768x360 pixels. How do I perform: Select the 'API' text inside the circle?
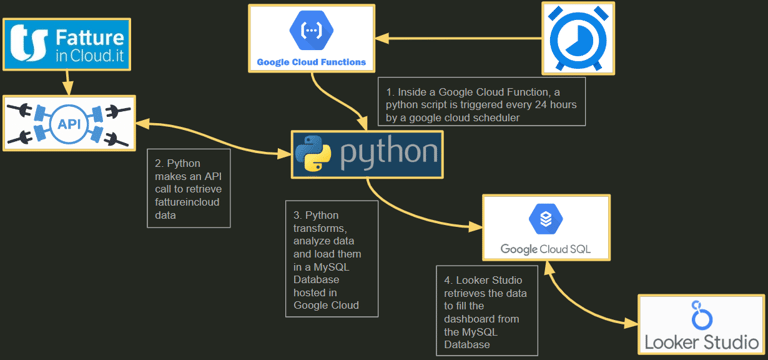pos(69,123)
